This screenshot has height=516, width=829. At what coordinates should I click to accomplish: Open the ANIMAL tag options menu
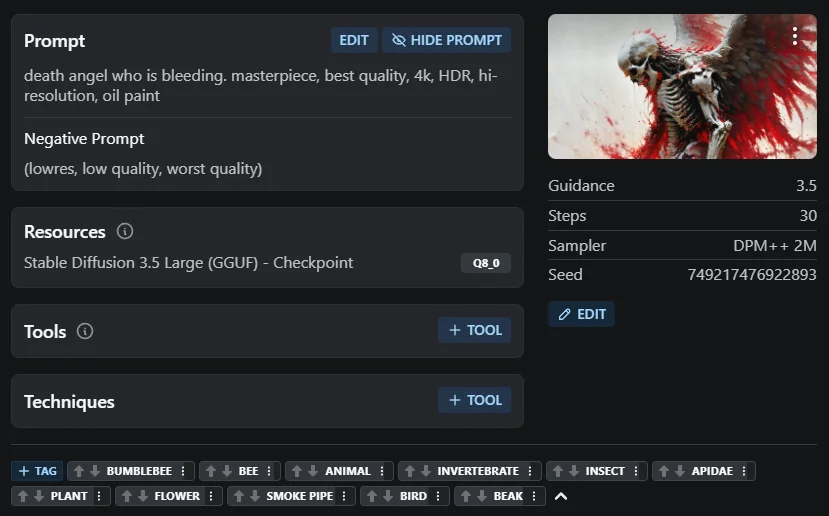382,471
